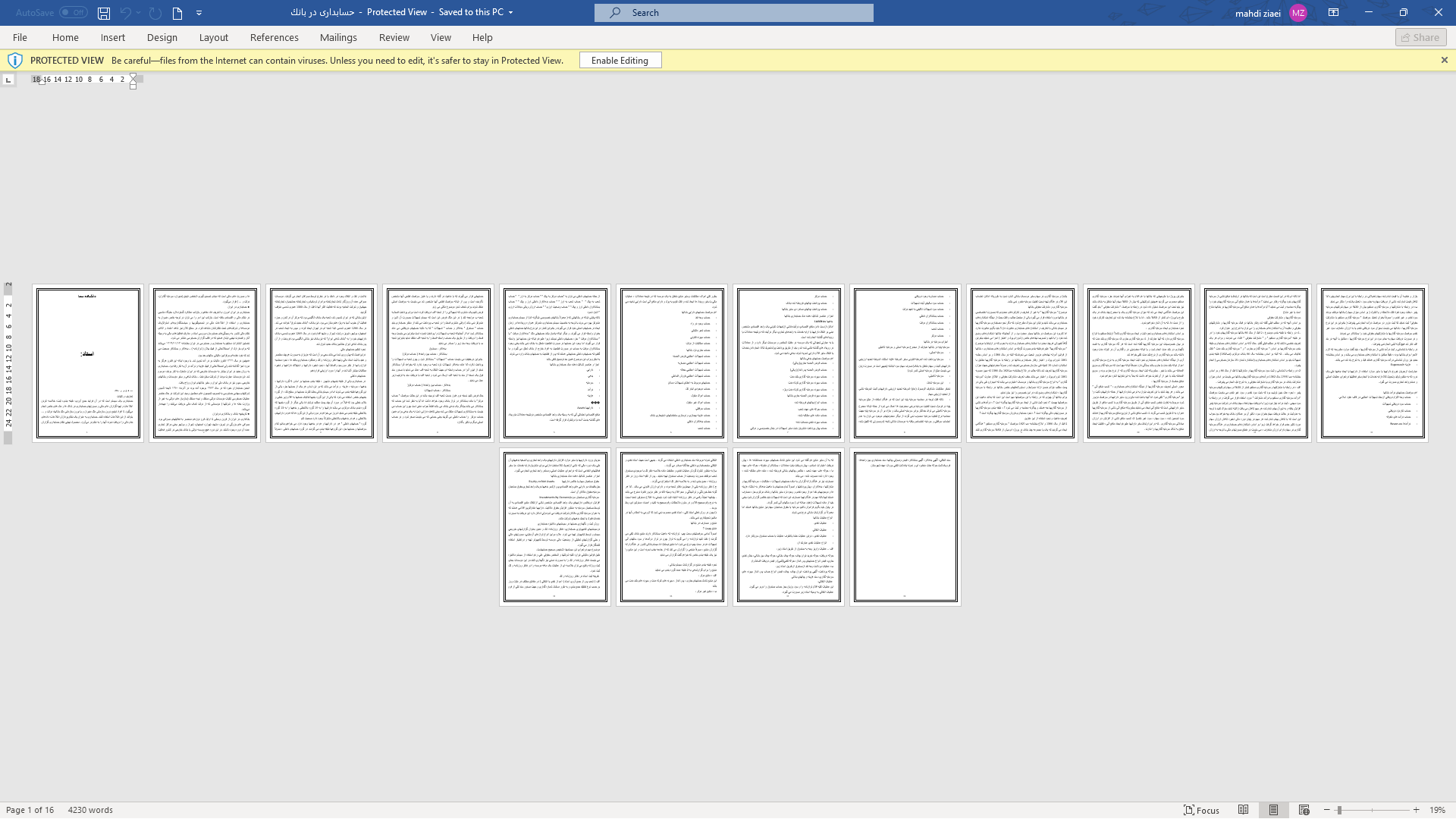Viewport: 1456px width, 819px height.
Task: Open the File menu
Action: click(x=20, y=37)
